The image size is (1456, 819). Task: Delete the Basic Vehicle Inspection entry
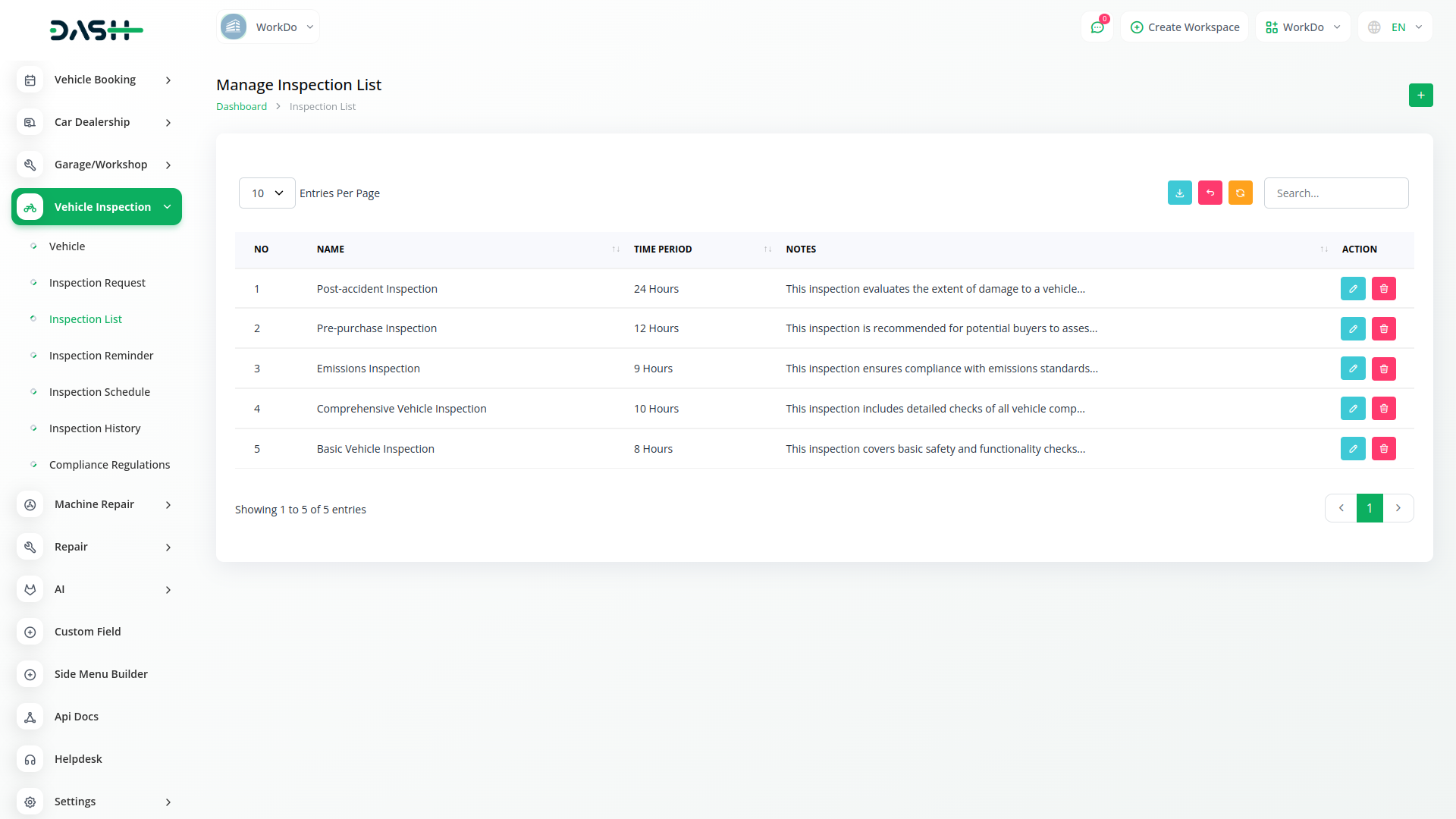click(x=1383, y=448)
